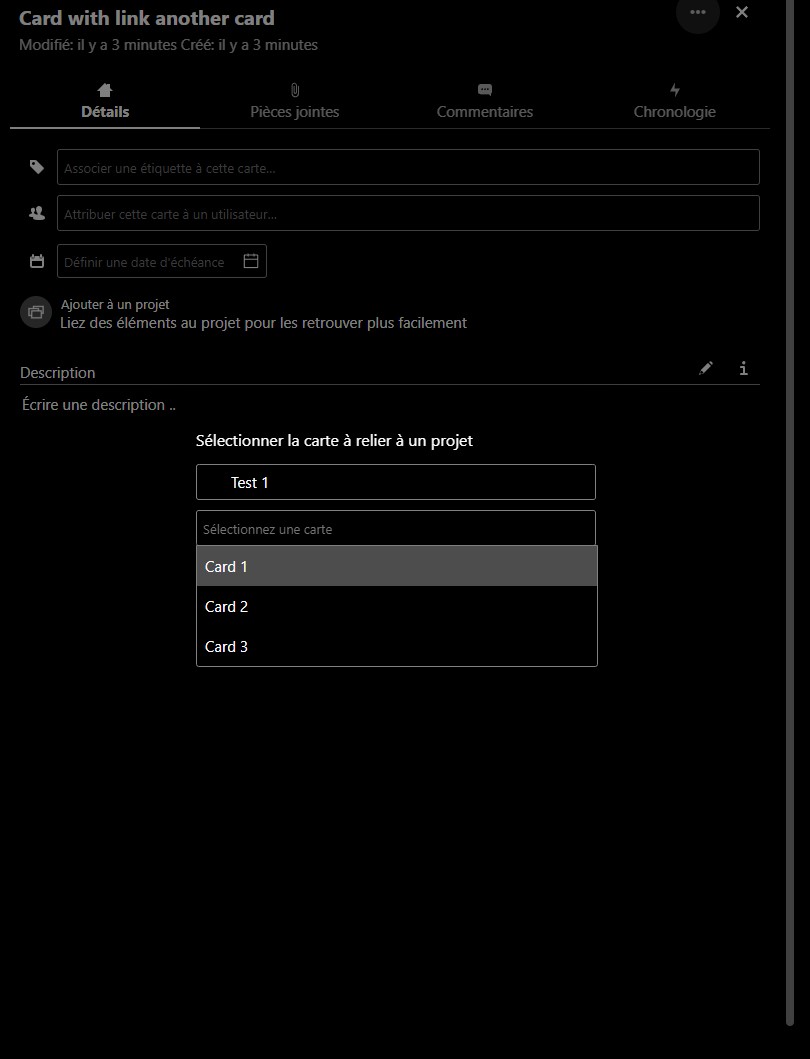This screenshot has height=1059, width=810.
Task: Click the calendar icon left of due date
Action: pos(37,261)
